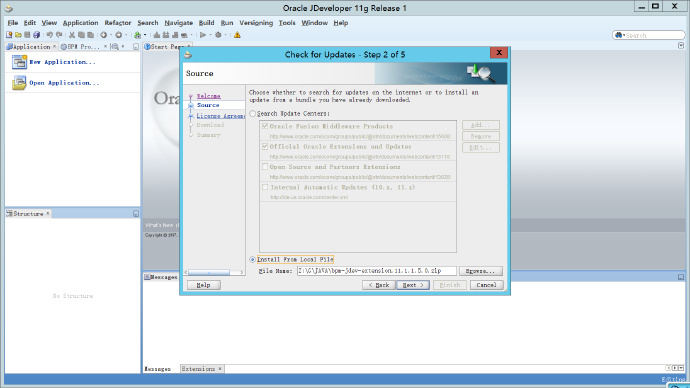690x388 pixels.
Task: Click the wizard Help button
Action: [x=203, y=285]
